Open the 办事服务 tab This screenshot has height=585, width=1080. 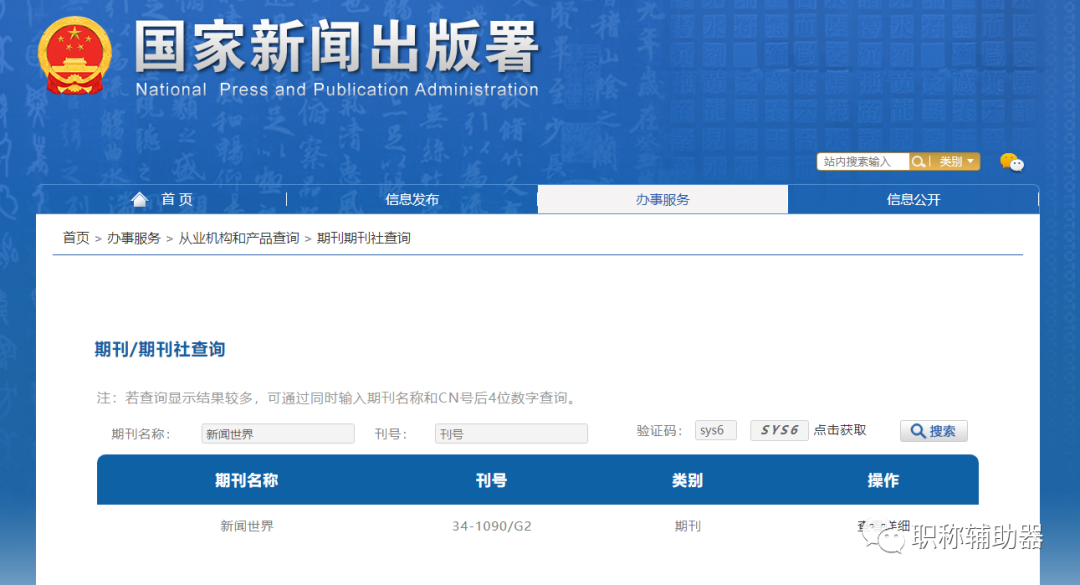pyautogui.click(x=663, y=198)
